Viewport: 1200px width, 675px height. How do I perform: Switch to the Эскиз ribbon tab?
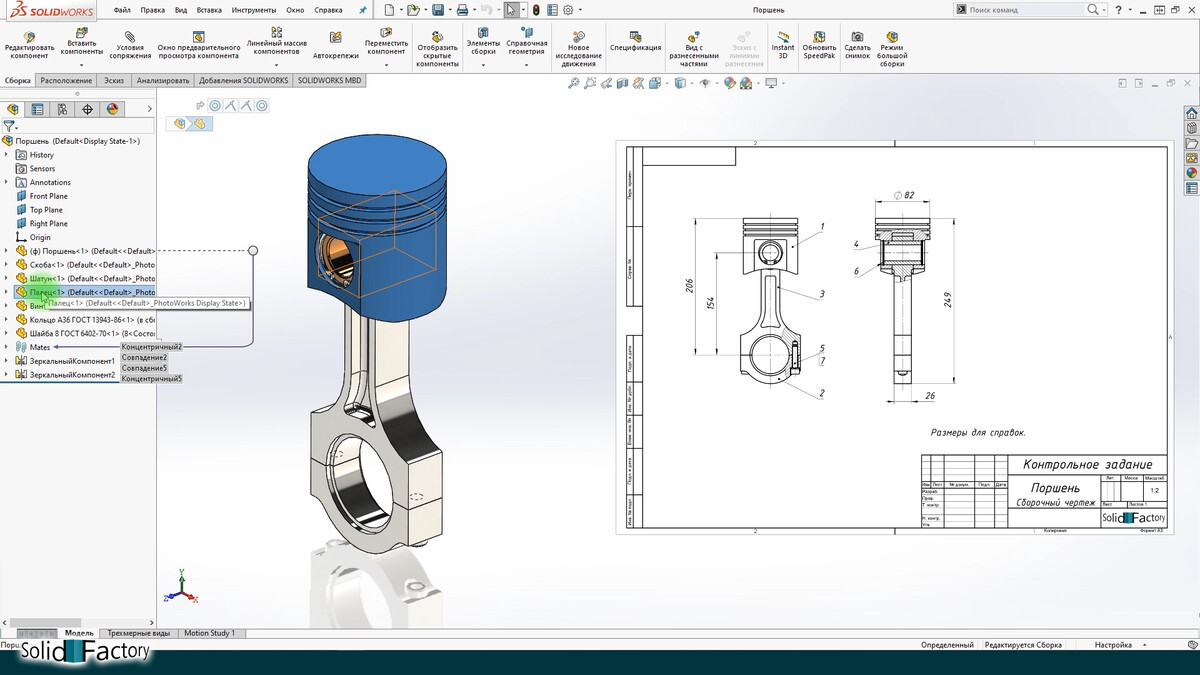click(114, 80)
